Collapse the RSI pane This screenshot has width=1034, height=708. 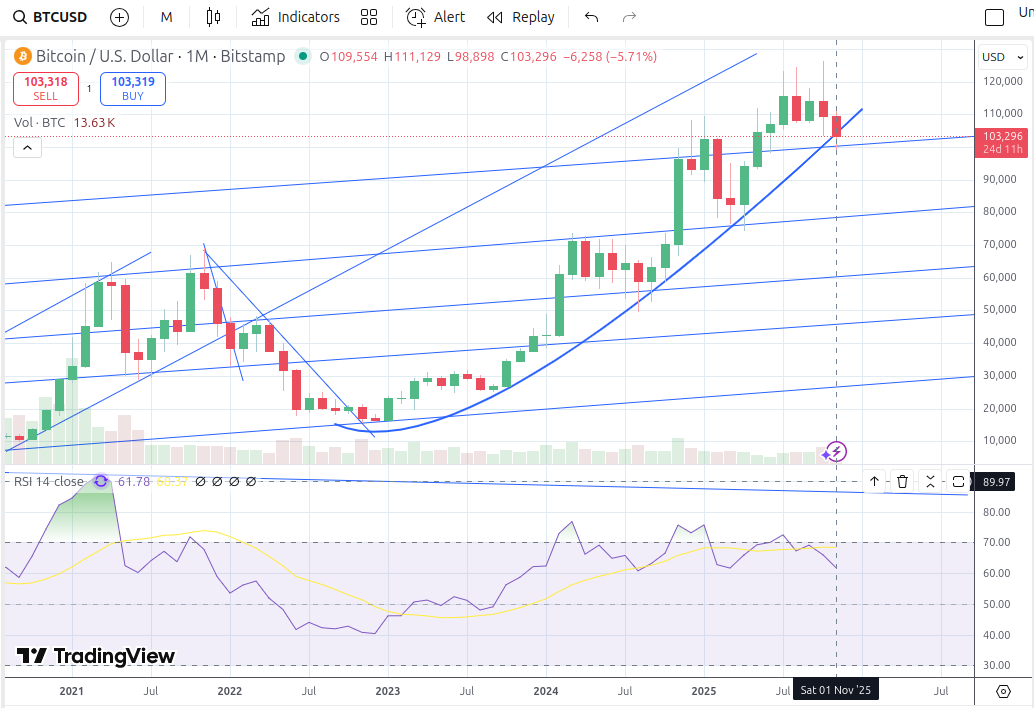click(x=930, y=482)
